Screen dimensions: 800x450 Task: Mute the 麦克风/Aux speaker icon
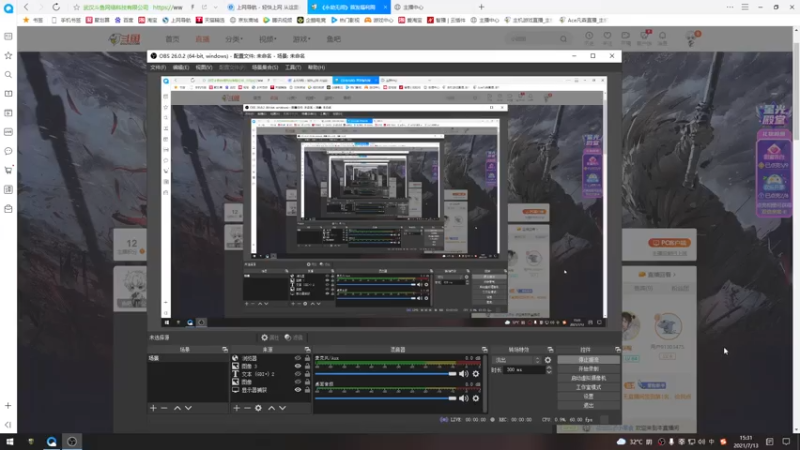pos(463,374)
